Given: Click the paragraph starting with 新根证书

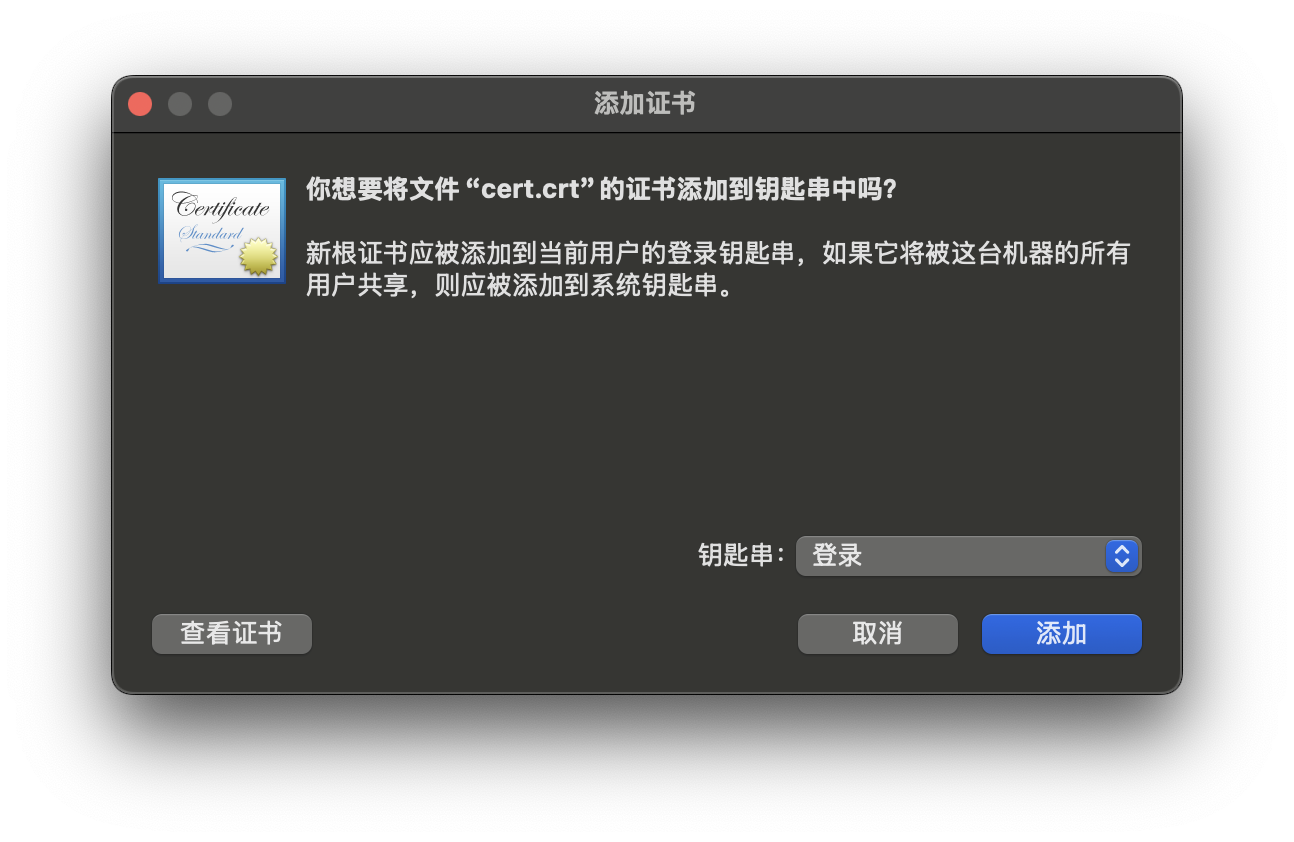Looking at the screenshot, I should 718,270.
